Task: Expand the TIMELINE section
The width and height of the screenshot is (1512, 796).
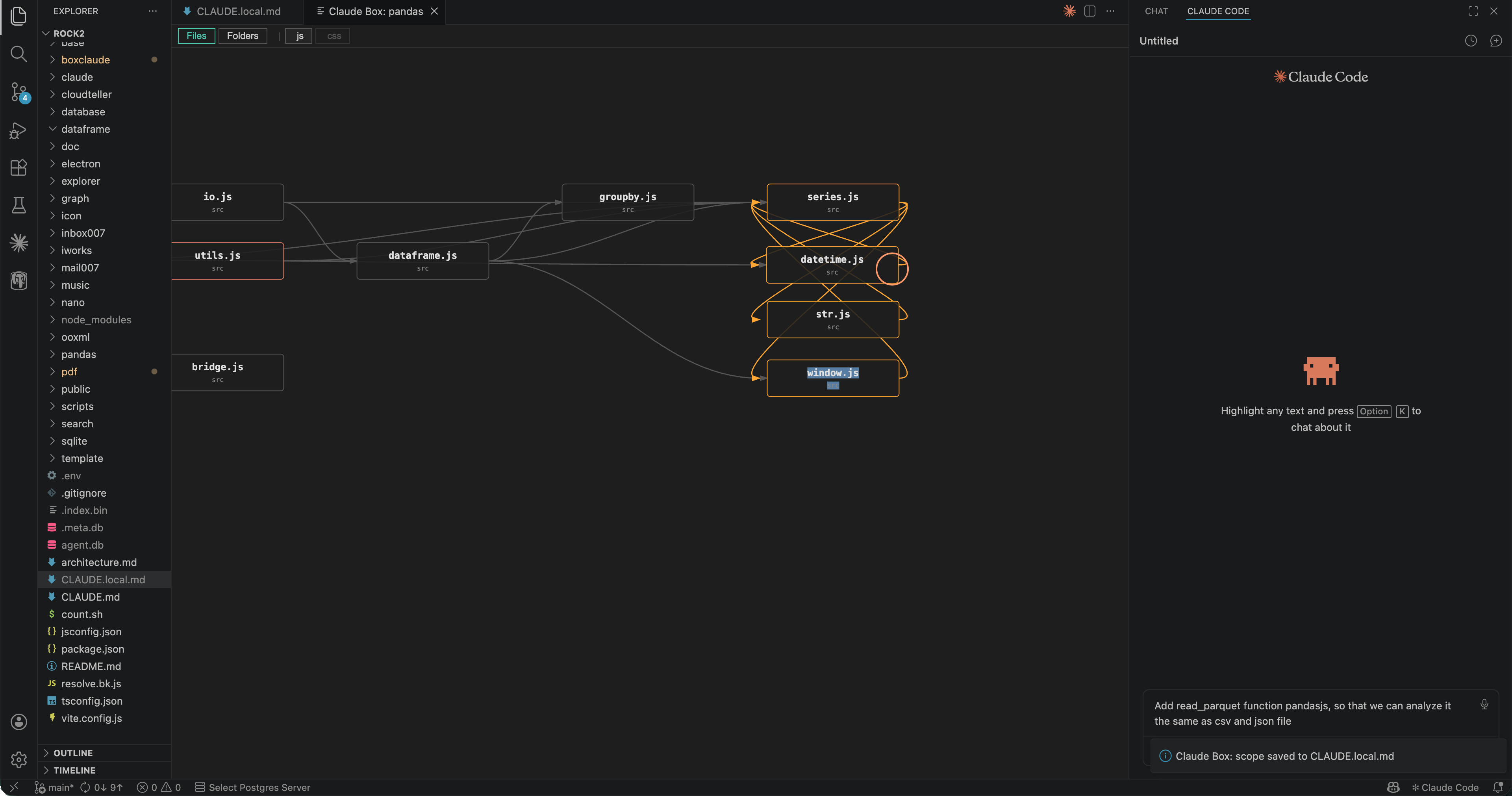Action: (104, 770)
